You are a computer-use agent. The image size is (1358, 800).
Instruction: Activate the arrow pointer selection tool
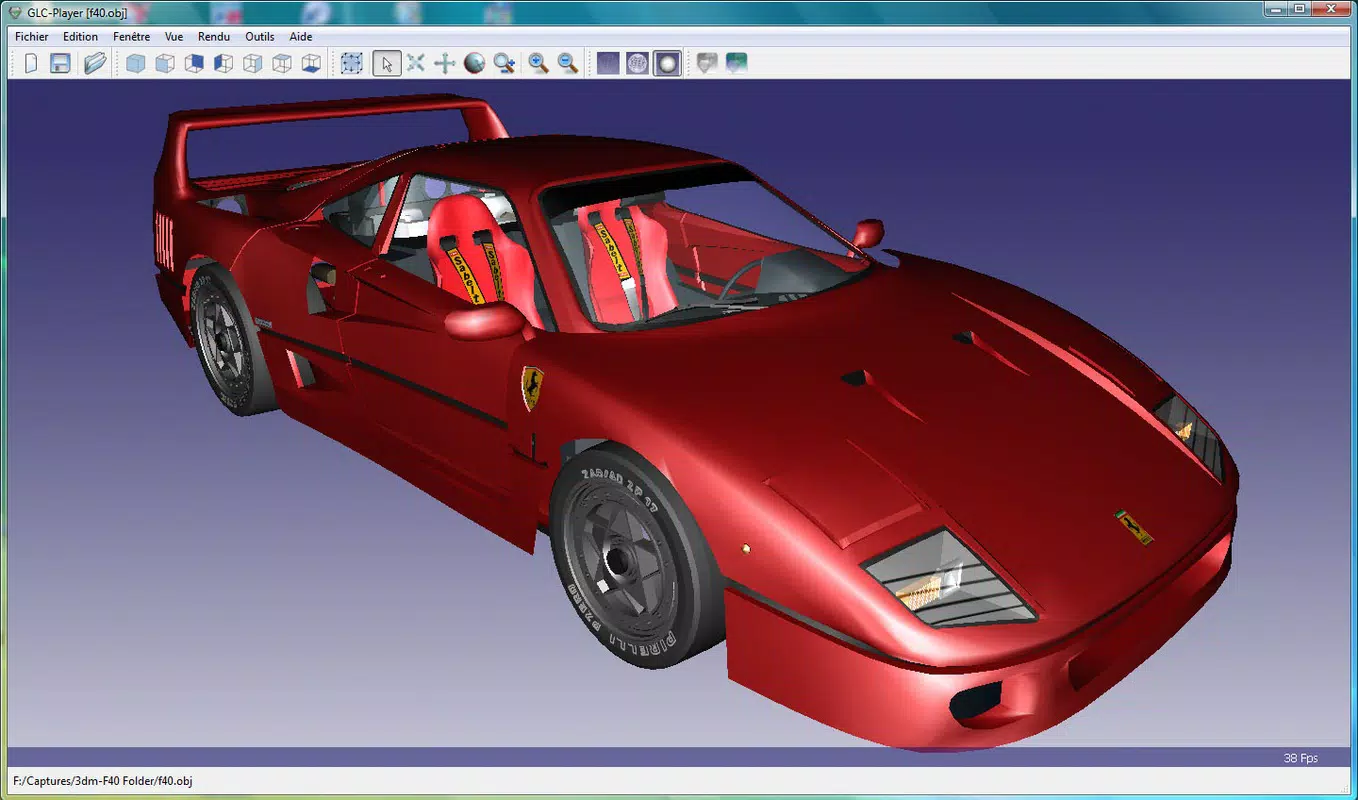387,64
